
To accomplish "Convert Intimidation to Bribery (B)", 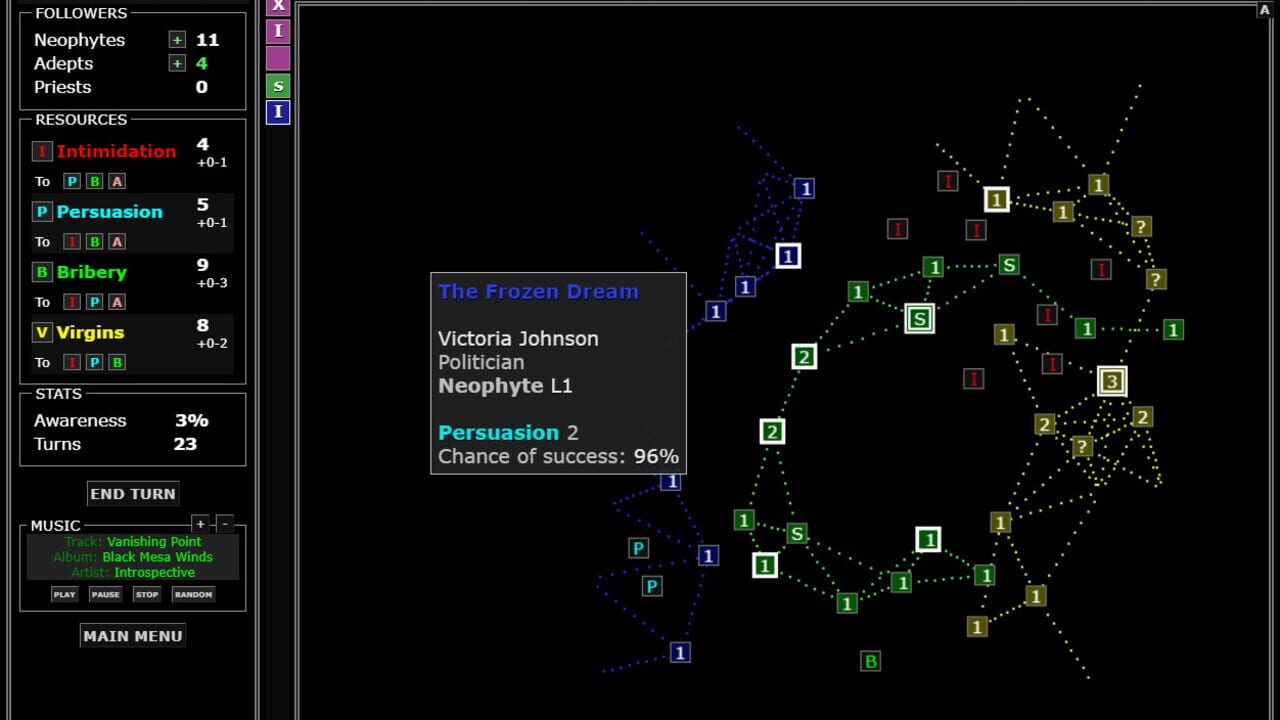I will [x=94, y=181].
